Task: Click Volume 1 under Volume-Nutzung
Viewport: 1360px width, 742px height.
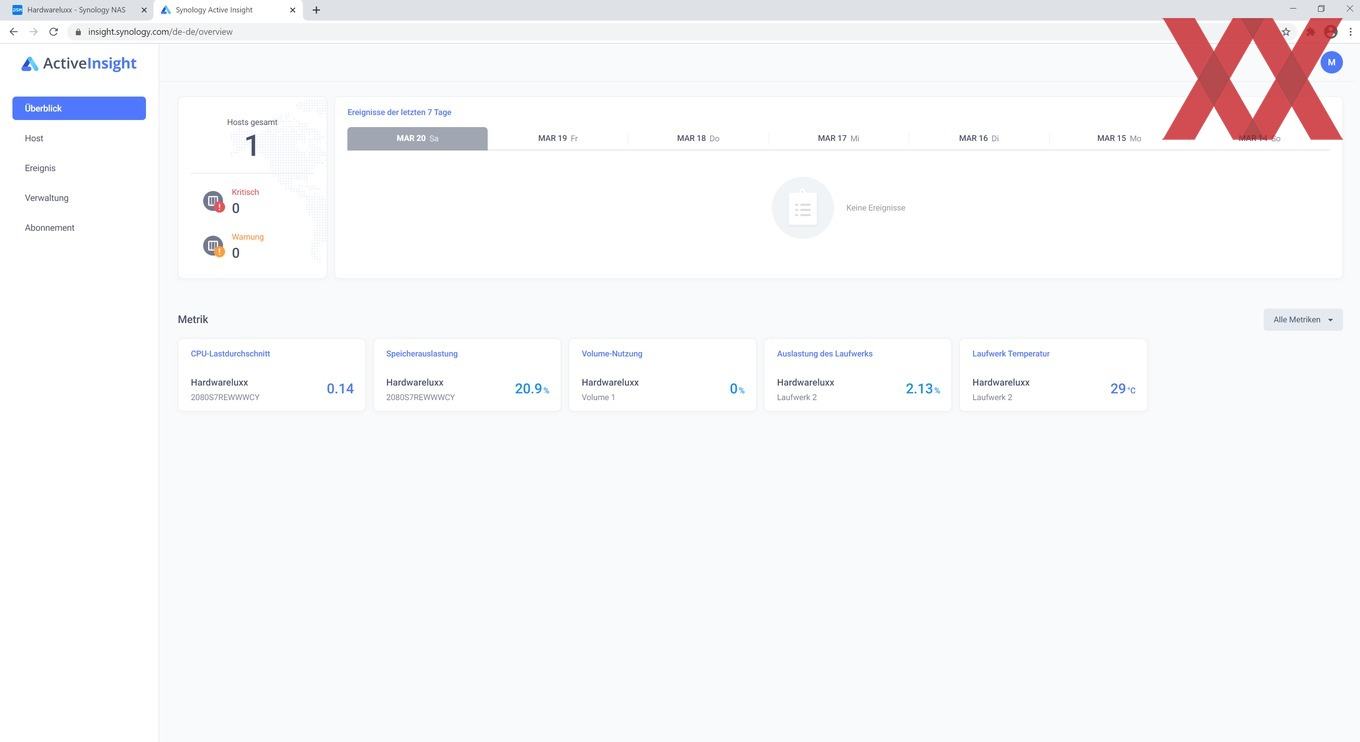Action: point(598,397)
